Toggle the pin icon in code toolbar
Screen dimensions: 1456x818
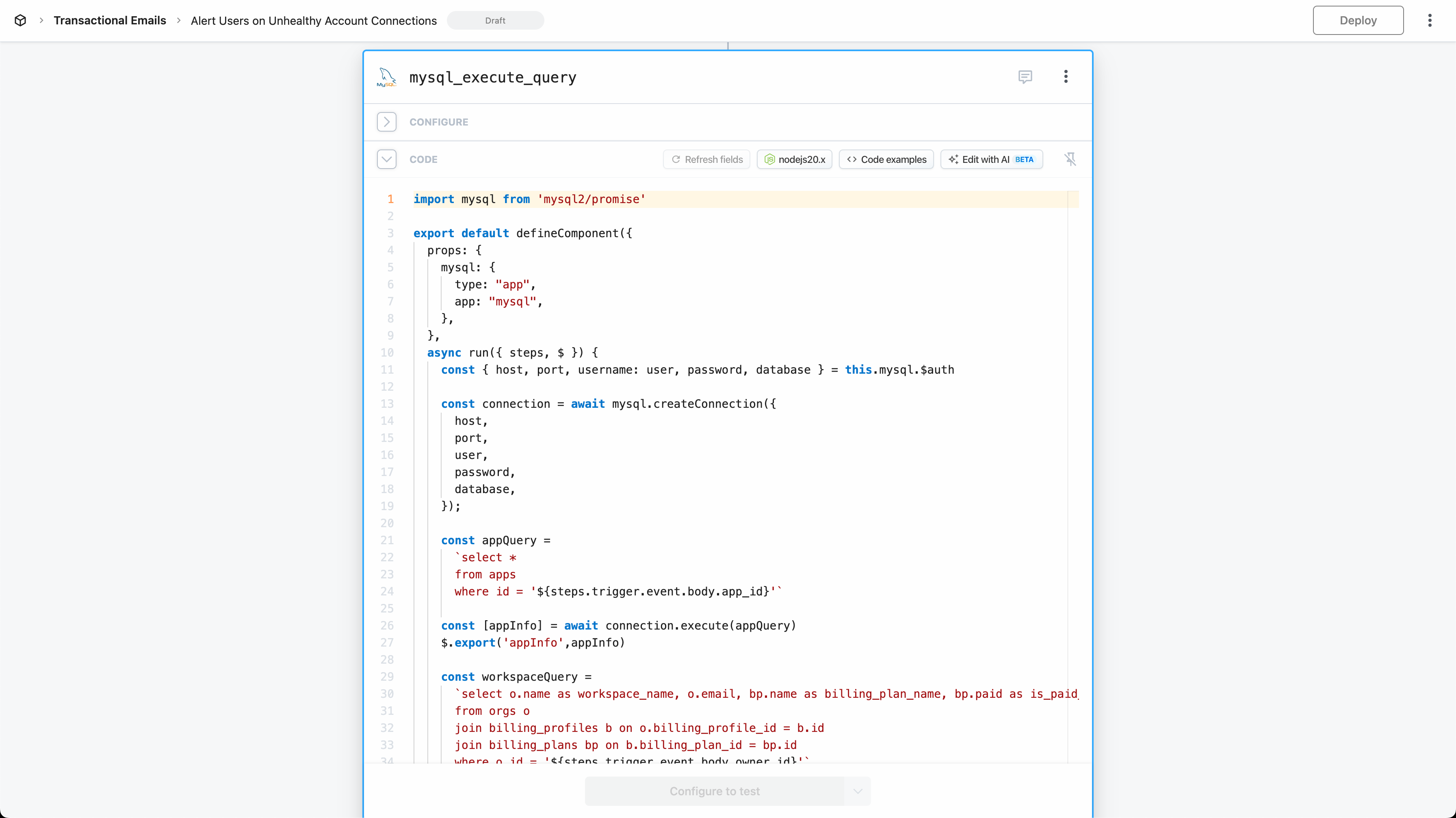point(1070,159)
